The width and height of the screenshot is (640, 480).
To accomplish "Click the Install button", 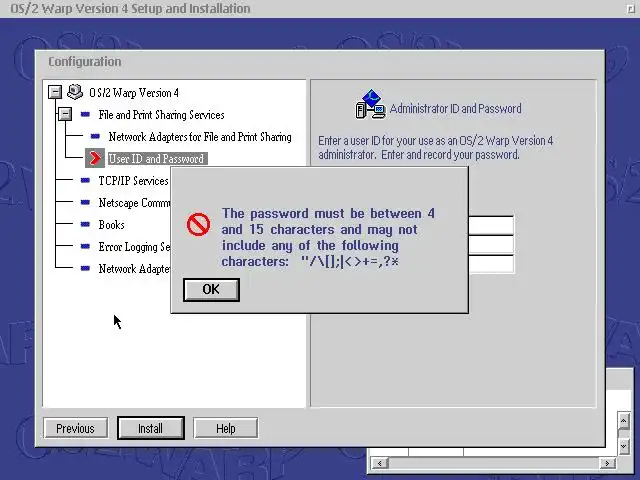I will coord(151,429).
